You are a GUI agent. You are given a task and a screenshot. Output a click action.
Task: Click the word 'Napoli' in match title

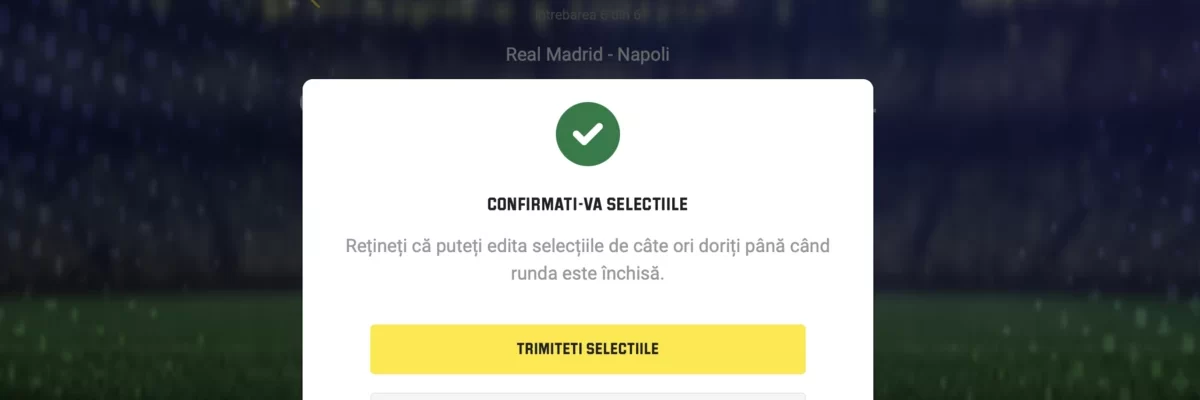(643, 54)
